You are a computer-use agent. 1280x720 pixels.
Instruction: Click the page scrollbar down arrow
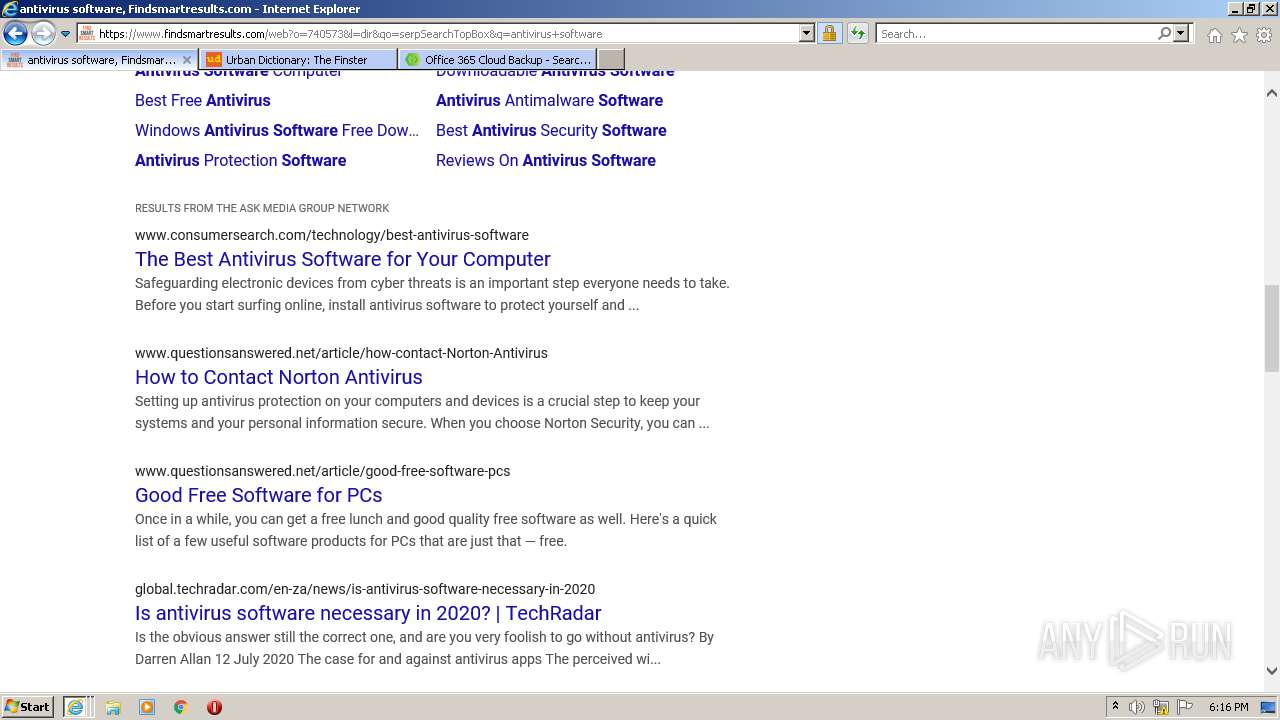(x=1272, y=671)
